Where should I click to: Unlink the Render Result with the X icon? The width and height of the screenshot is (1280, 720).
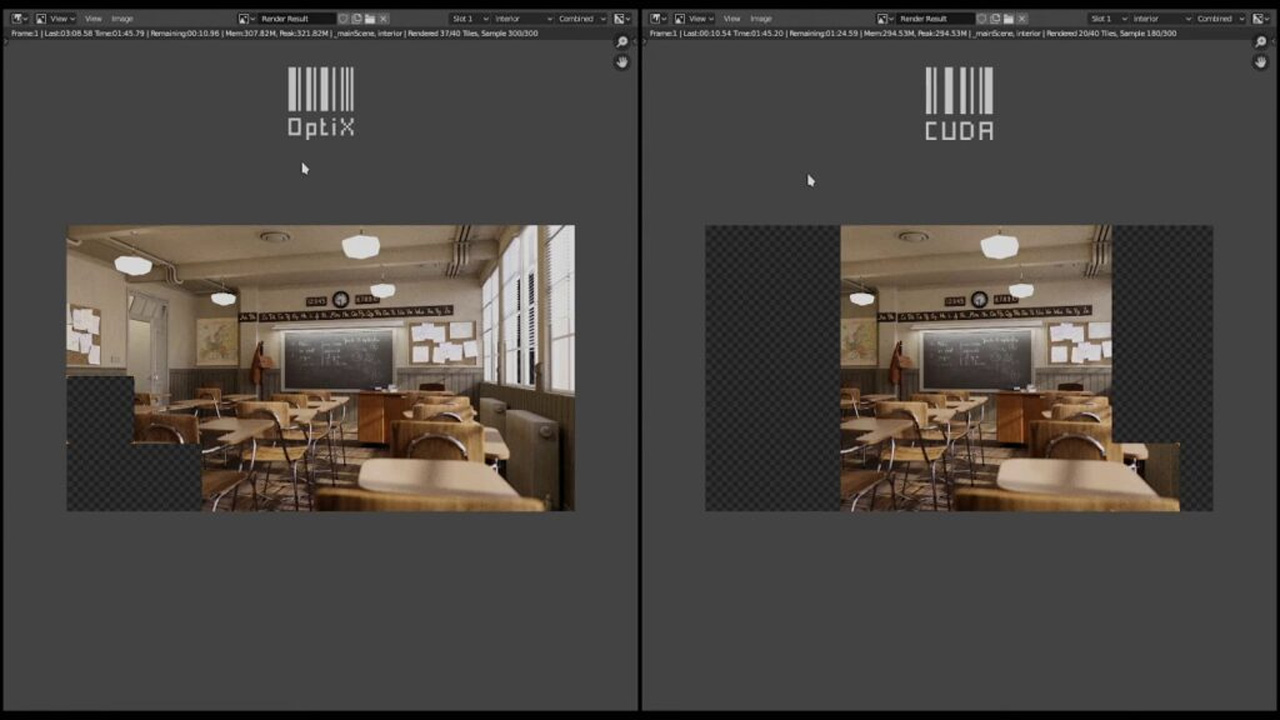tap(383, 18)
